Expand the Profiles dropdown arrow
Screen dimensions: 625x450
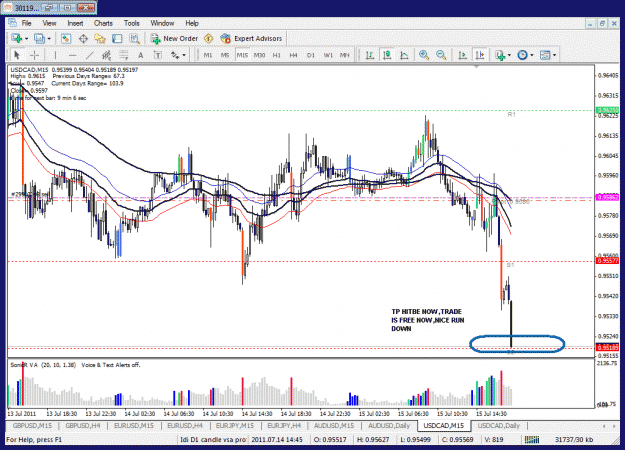coord(49,39)
